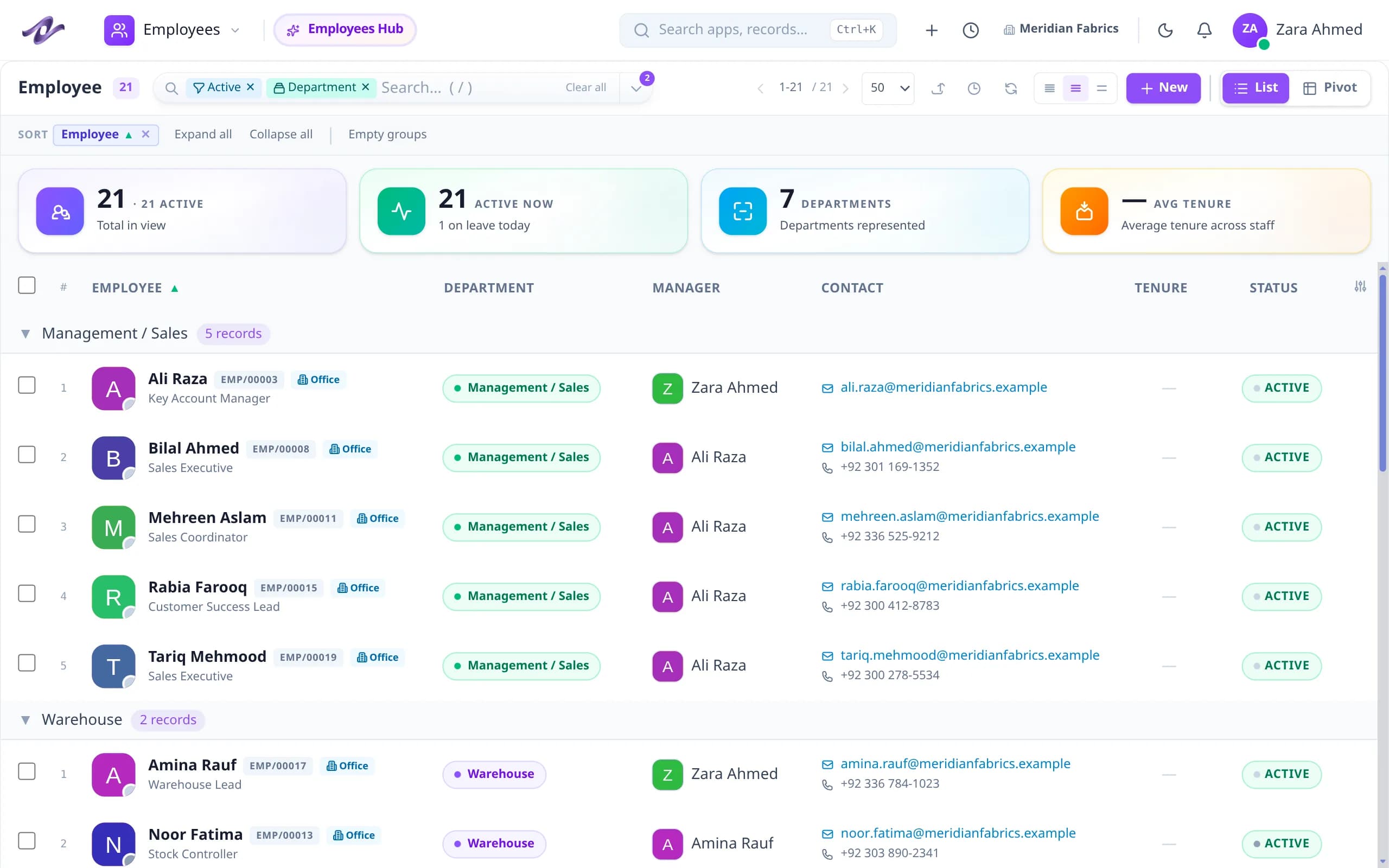Open recent history clock icon in header
1389x868 pixels.
[x=971, y=30]
